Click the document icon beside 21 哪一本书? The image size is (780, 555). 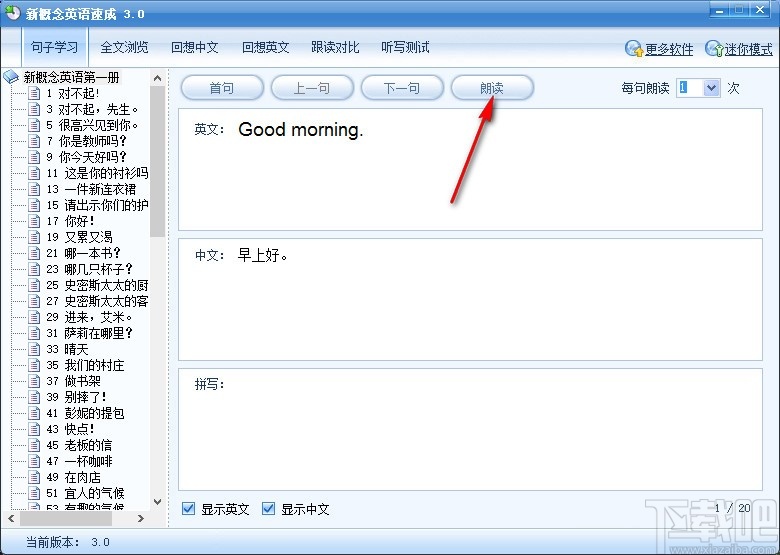34,253
